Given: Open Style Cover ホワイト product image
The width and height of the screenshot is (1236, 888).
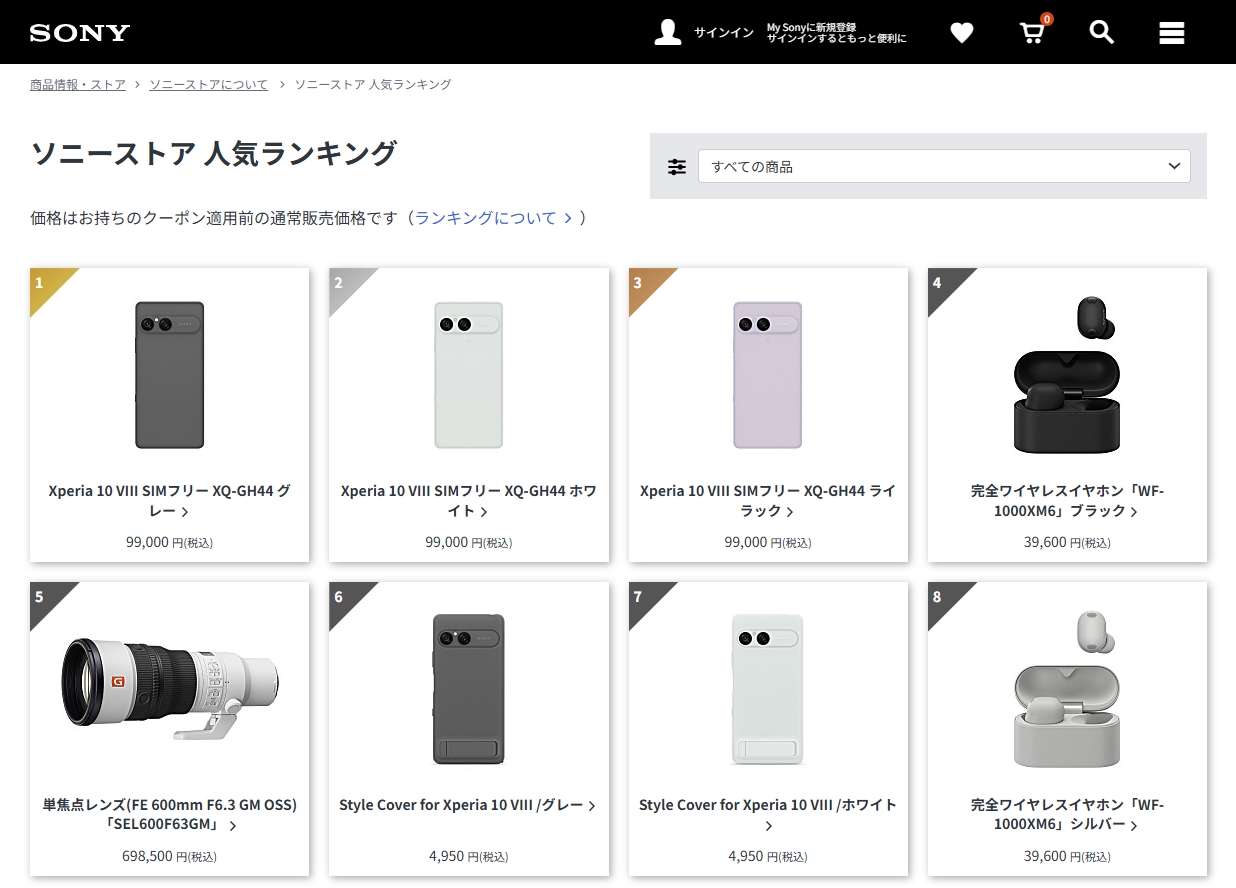Looking at the screenshot, I should 768,689.
